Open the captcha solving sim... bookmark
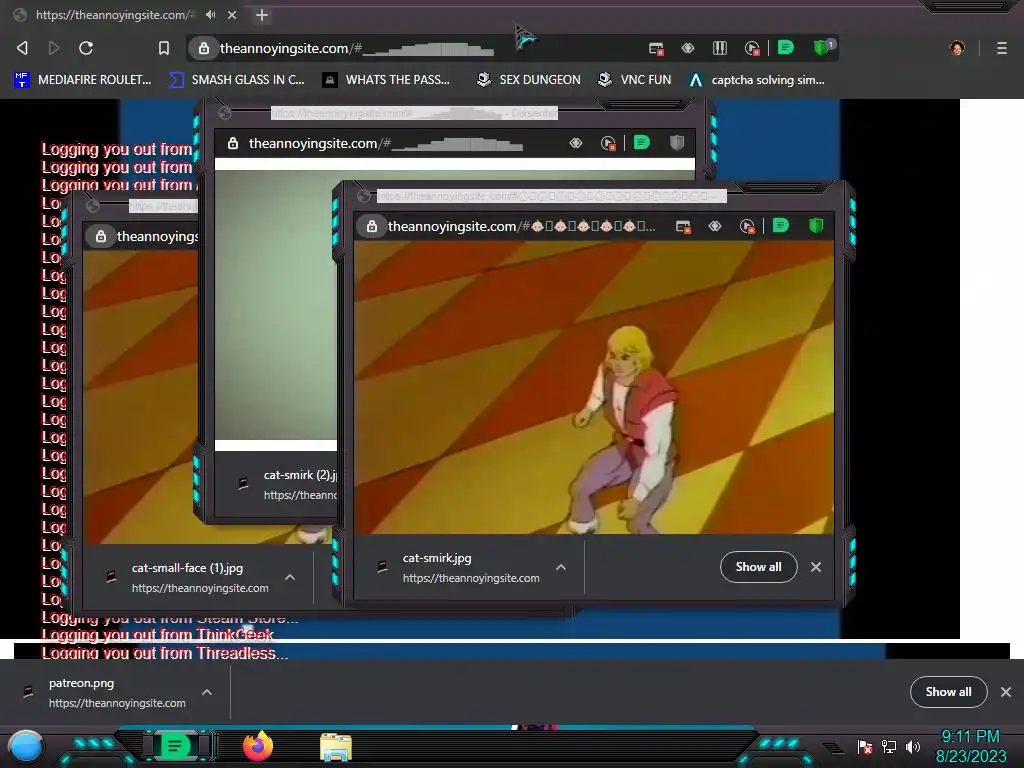Image resolution: width=1024 pixels, height=768 pixels. [x=758, y=80]
